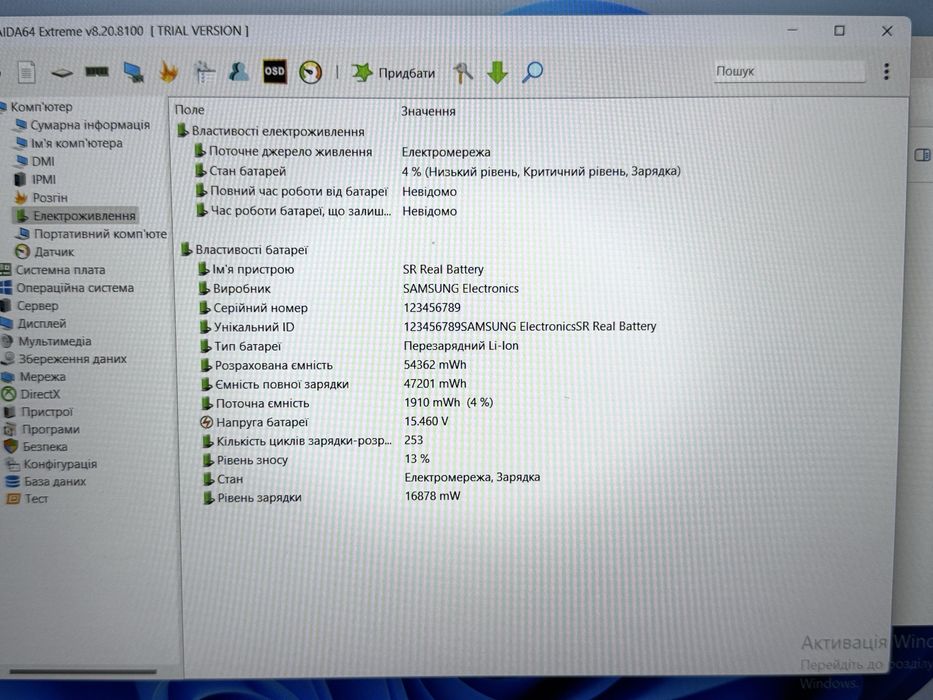
Task: Select the Кількість циклів зарядки row
Action: (313, 440)
